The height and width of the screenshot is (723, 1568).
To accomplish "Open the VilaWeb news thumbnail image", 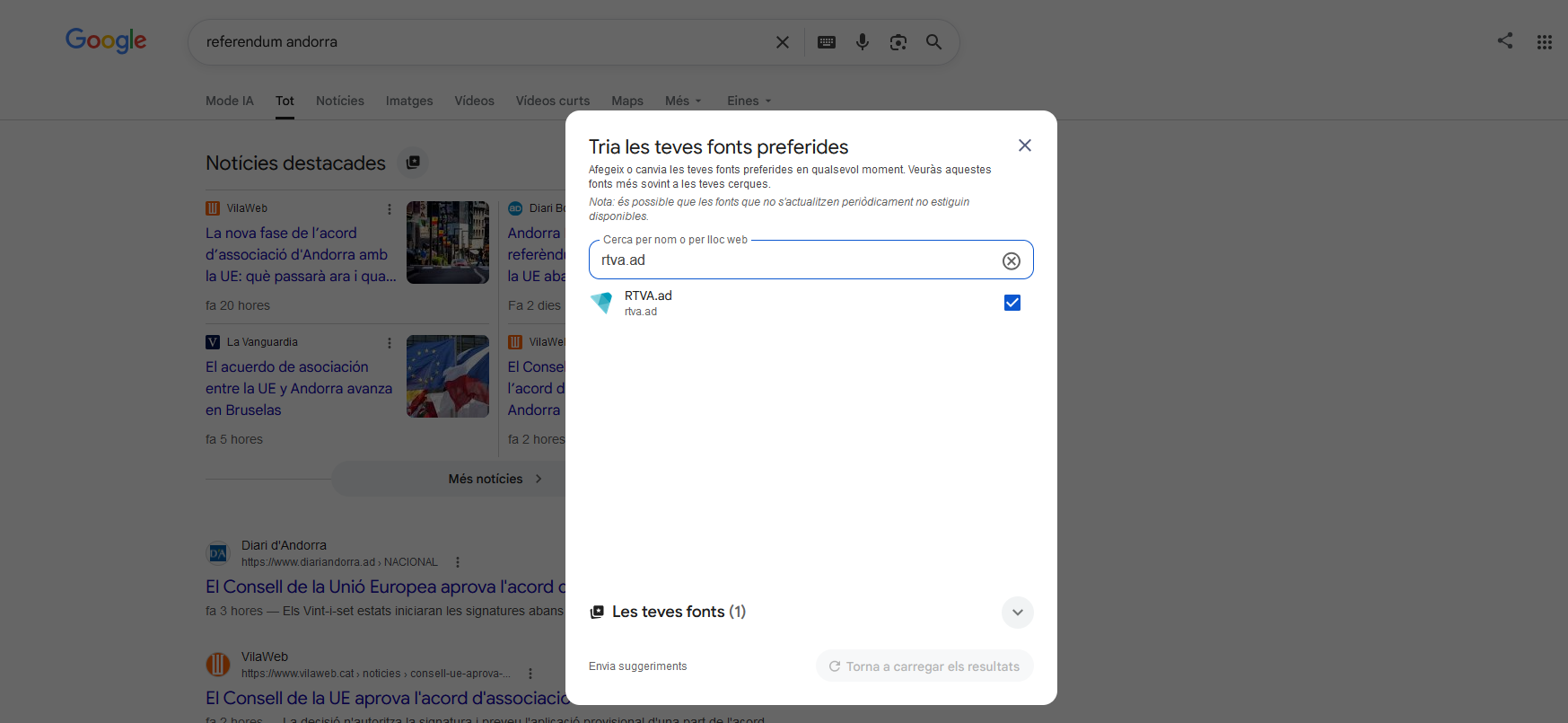I will click(x=448, y=242).
